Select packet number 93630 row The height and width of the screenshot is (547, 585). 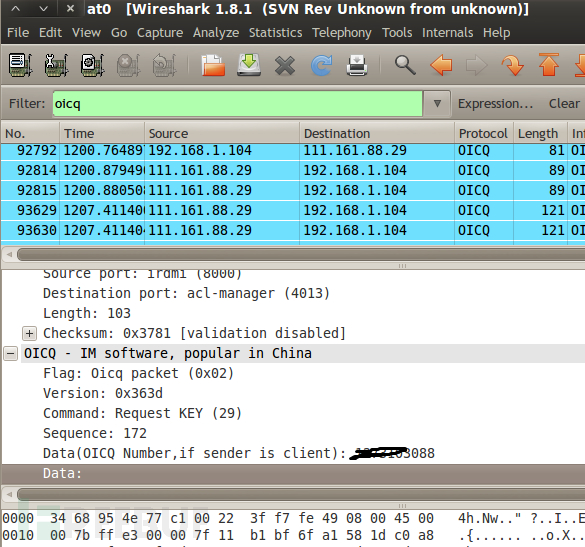293,230
